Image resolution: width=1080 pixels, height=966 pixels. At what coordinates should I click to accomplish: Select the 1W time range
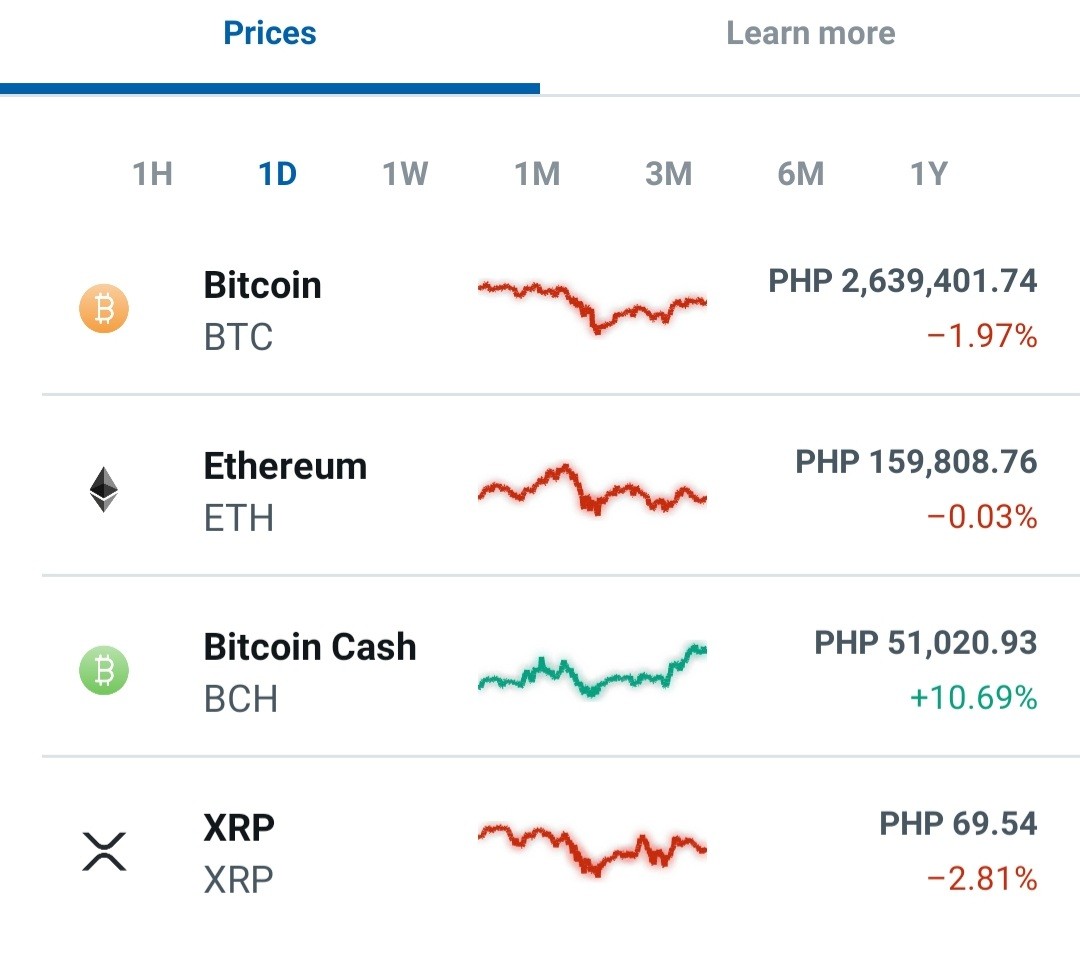coord(405,174)
